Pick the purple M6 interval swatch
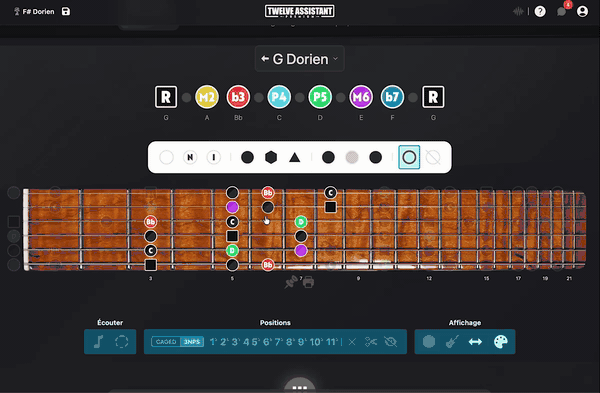This screenshot has width=600, height=393. pyautogui.click(x=361, y=97)
